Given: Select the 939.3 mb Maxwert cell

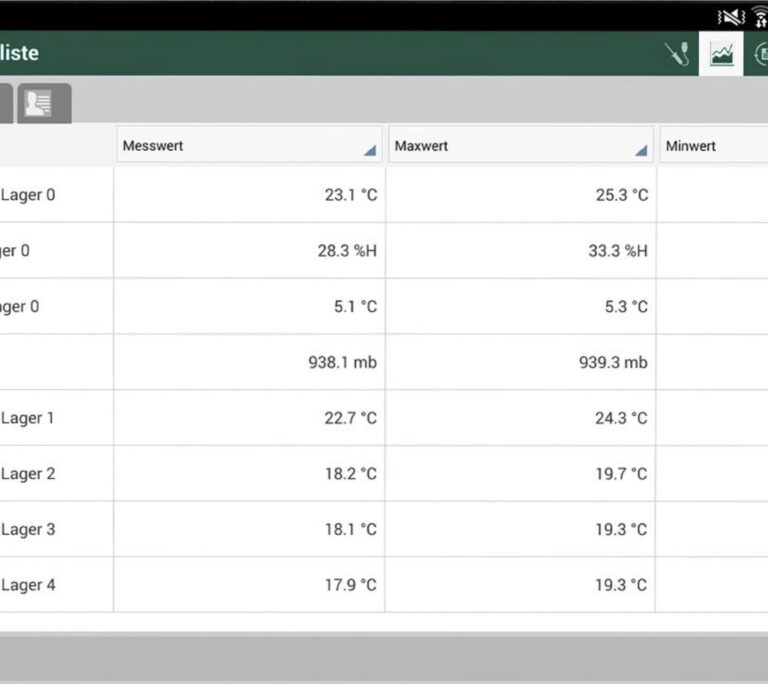Looking at the screenshot, I should pyautogui.click(x=613, y=363).
